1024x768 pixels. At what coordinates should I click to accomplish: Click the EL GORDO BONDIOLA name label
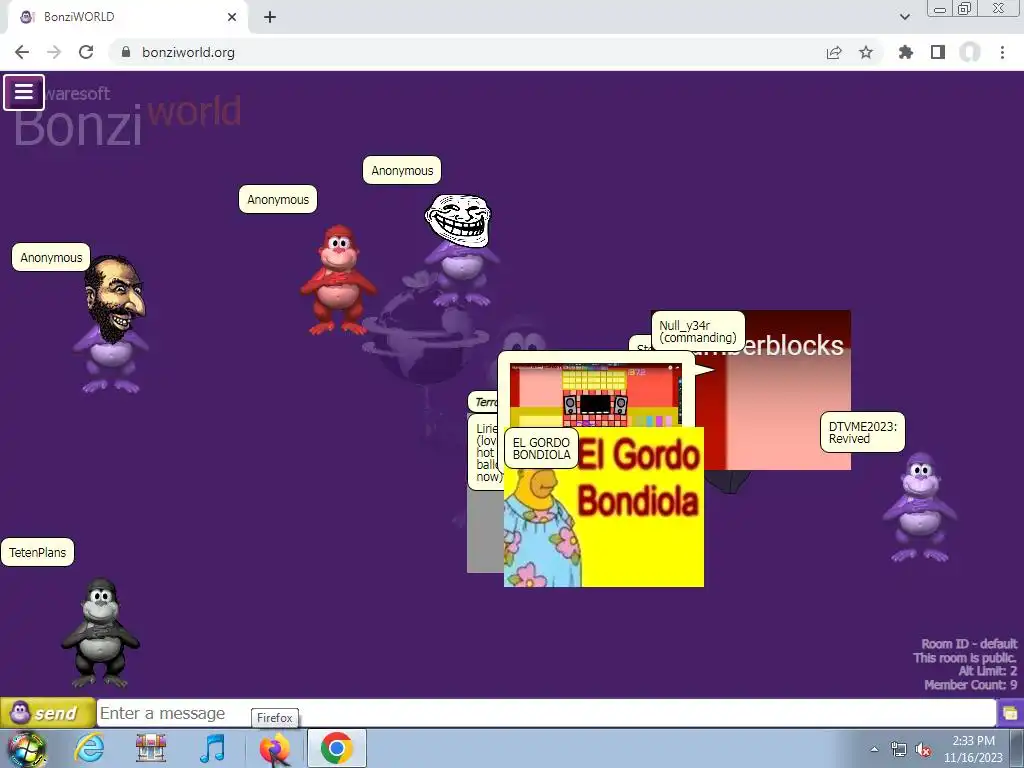click(541, 449)
